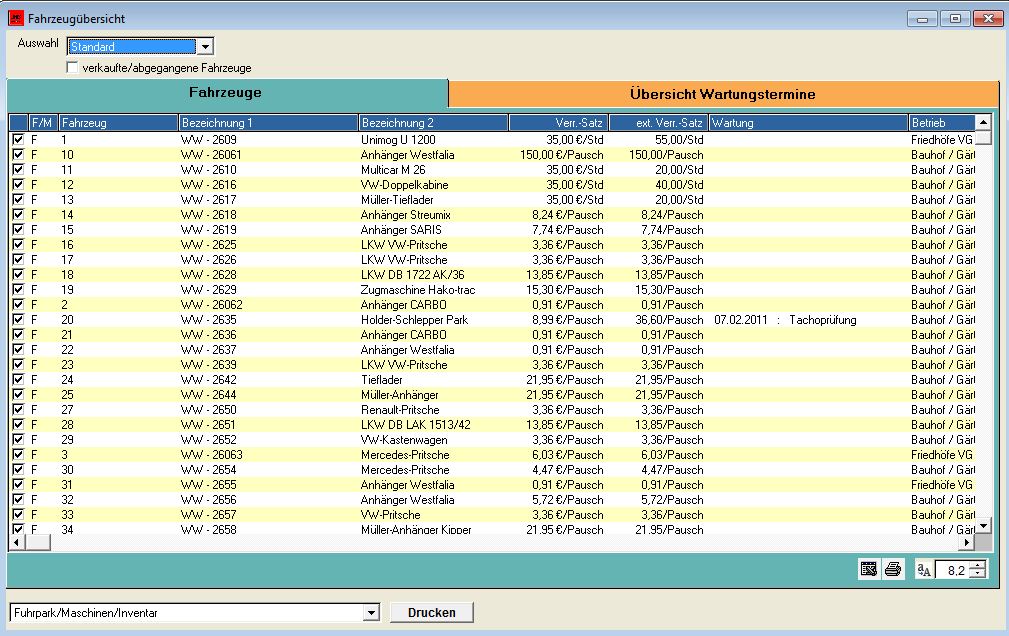1009x636 pixels.
Task: Select the Fahrzeuge tab
Action: pos(226,93)
